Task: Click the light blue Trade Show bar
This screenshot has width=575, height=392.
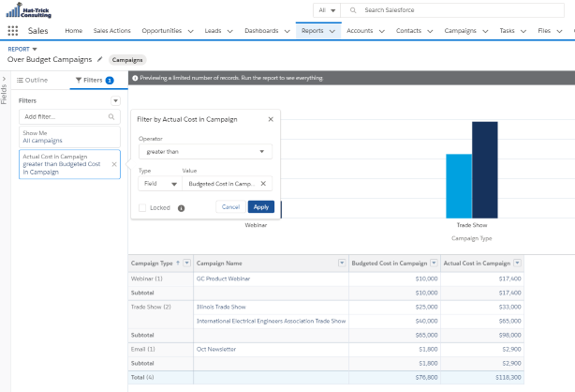Action: 459,186
